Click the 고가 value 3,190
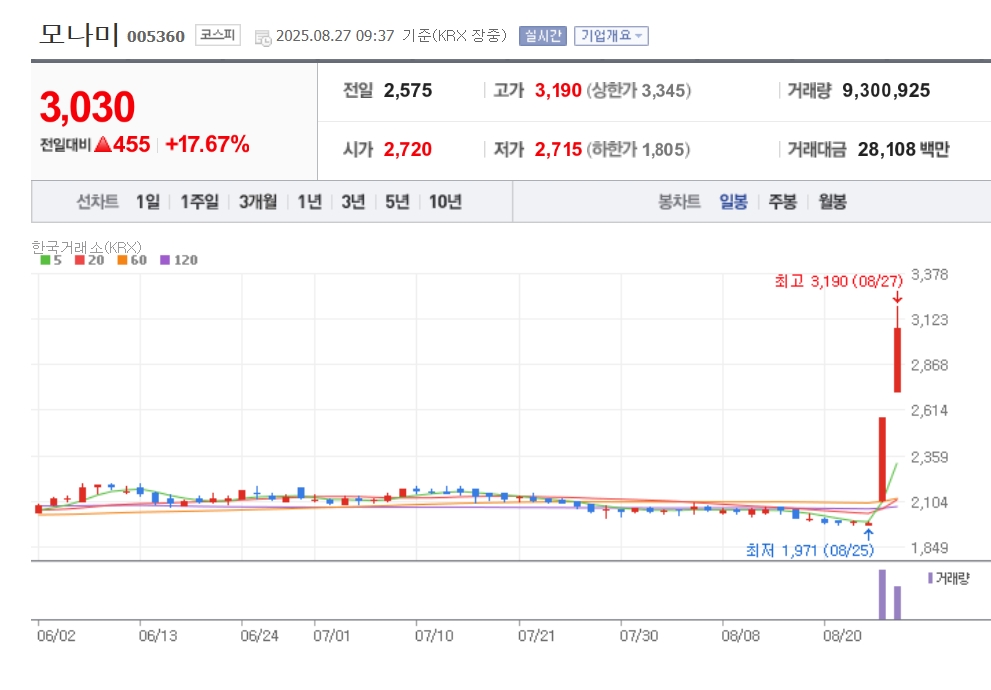Screen dimensions: 991x690 558,90
